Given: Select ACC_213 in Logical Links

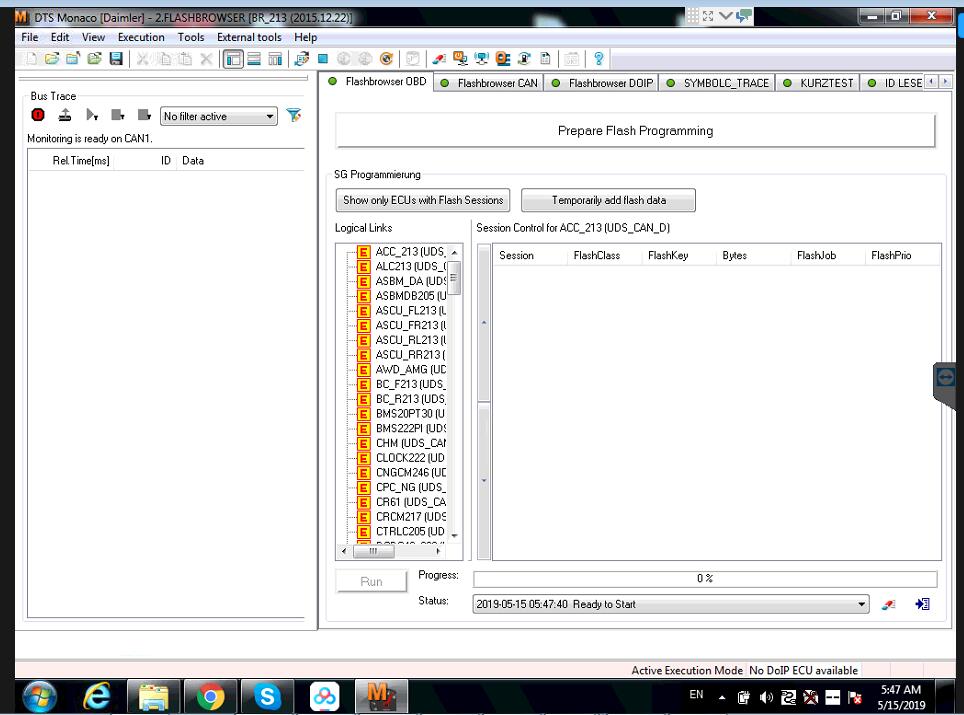Looking at the screenshot, I should pyautogui.click(x=410, y=251).
